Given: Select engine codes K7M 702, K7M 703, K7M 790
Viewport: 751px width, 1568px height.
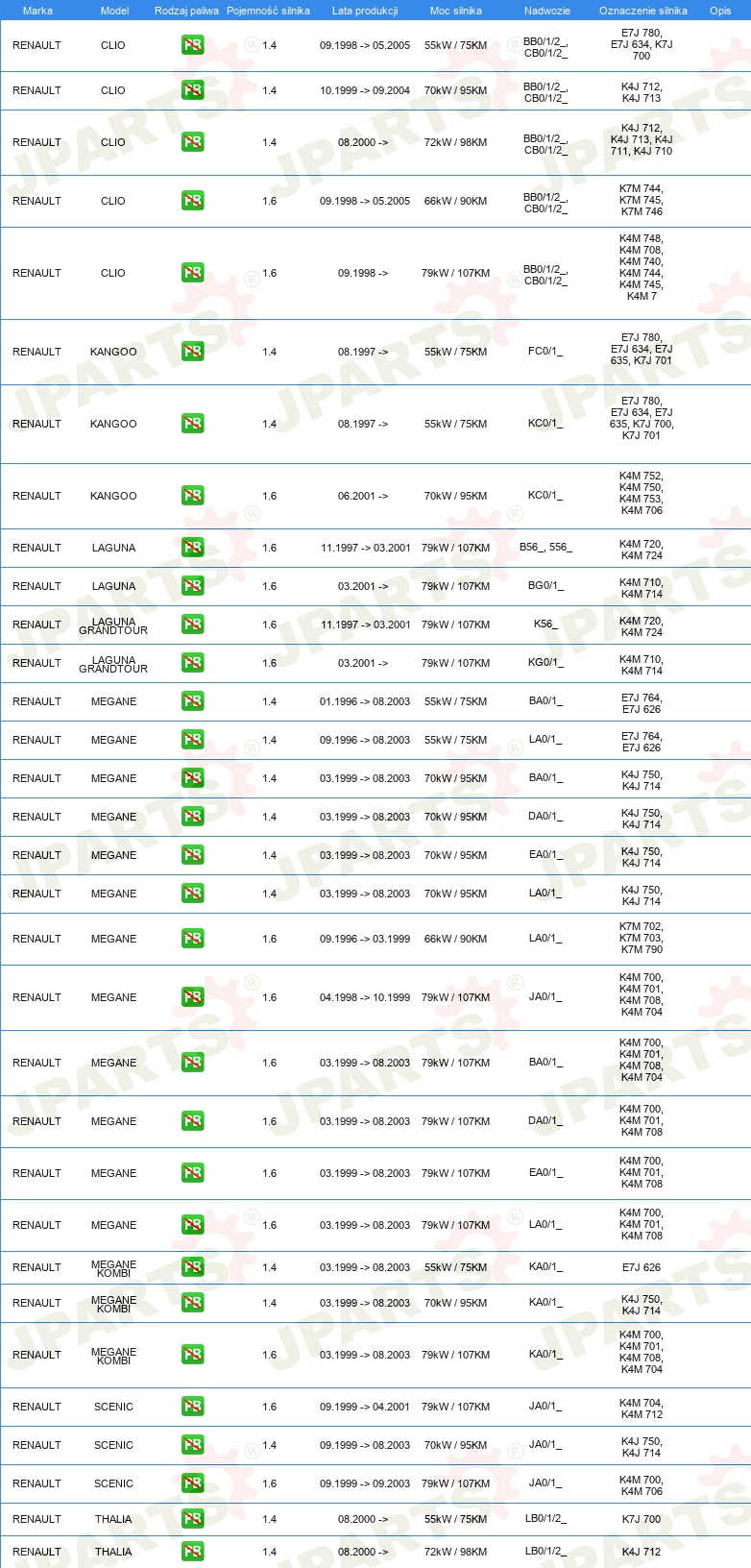Looking at the screenshot, I should 642,939.
